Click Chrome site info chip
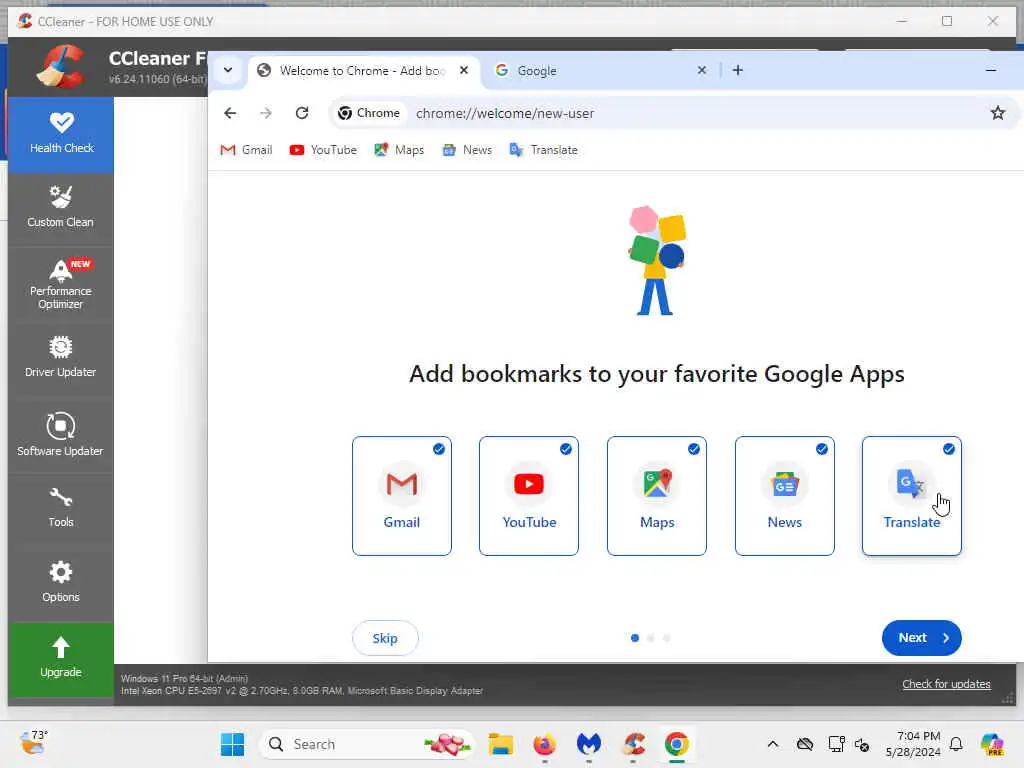The width and height of the screenshot is (1024, 768). (x=369, y=113)
